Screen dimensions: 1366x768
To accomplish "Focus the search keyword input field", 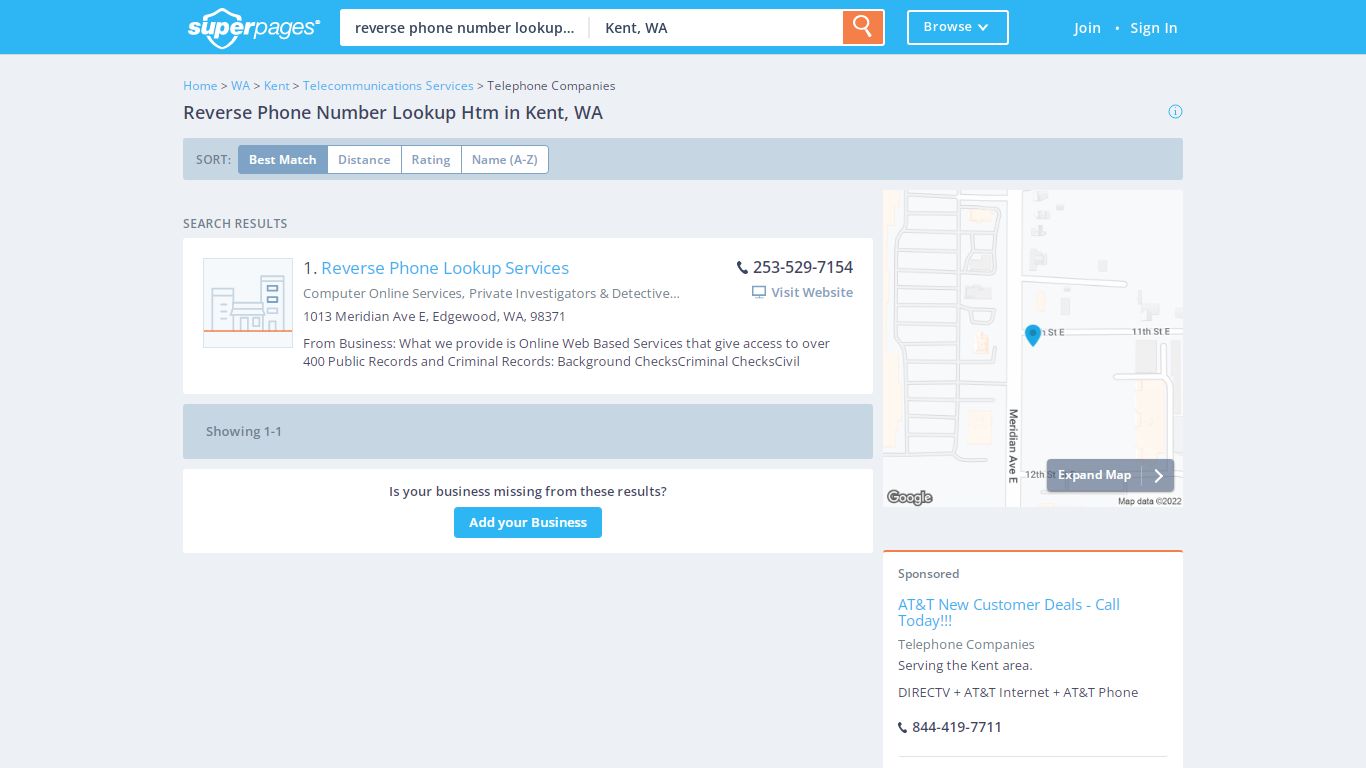I will [465, 28].
